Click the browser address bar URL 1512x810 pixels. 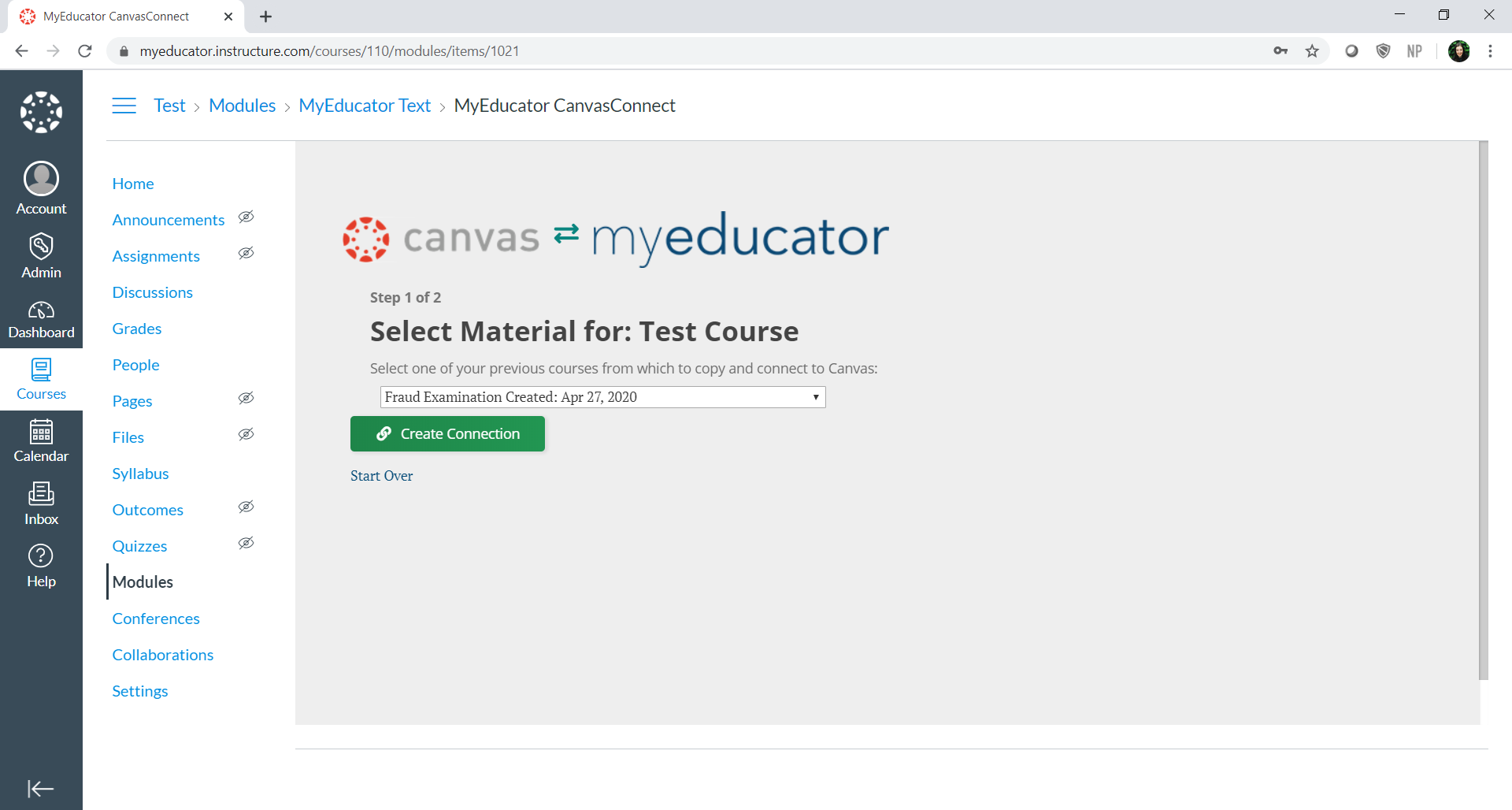click(329, 51)
